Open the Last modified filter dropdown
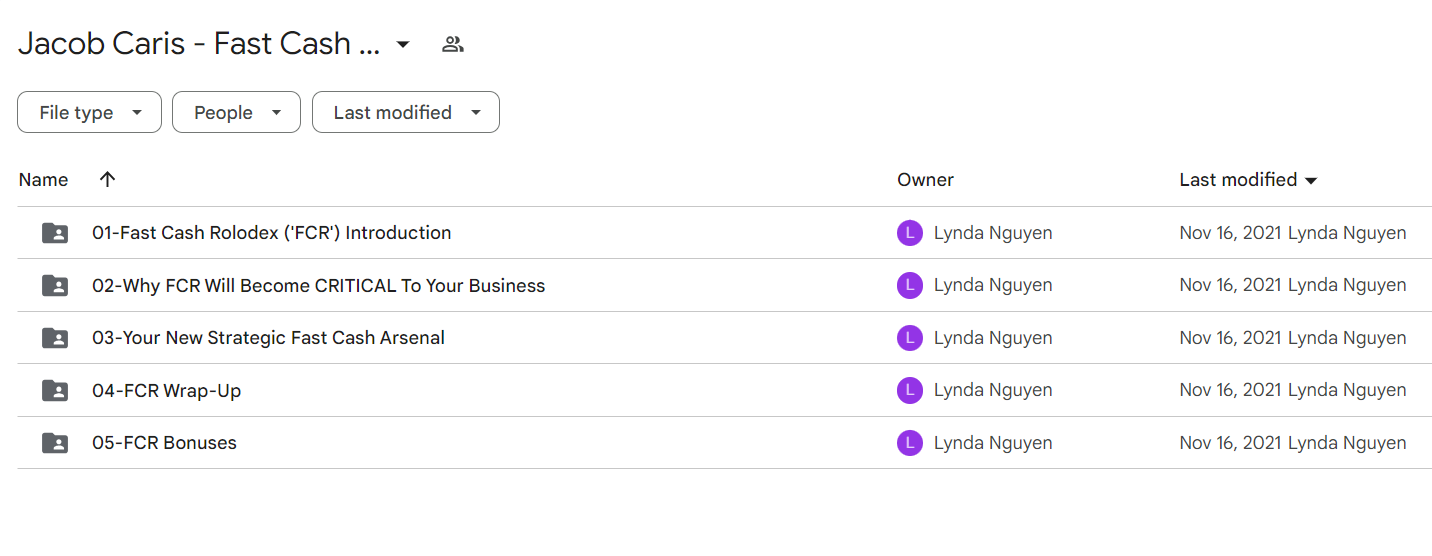The height and width of the screenshot is (556, 1432). click(x=405, y=113)
